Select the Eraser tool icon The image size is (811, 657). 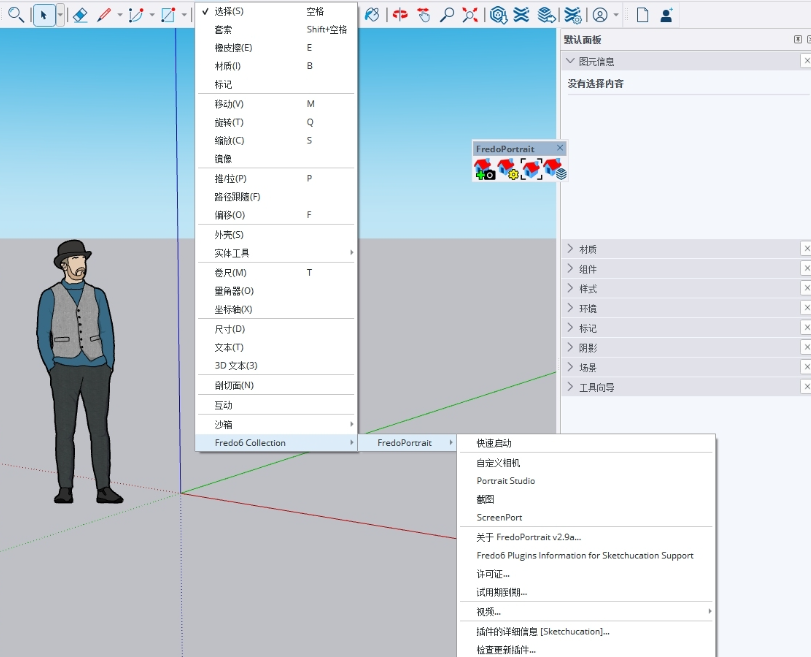[80, 15]
